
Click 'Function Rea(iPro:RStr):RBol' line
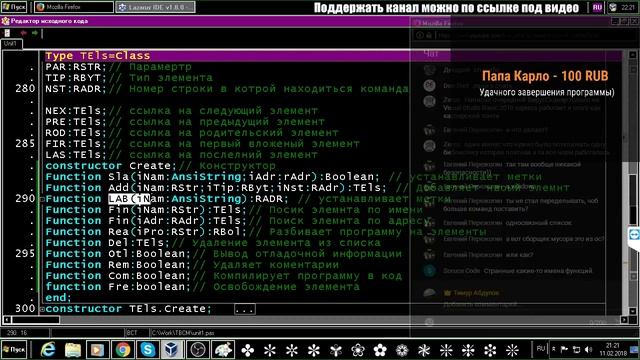[146, 232]
